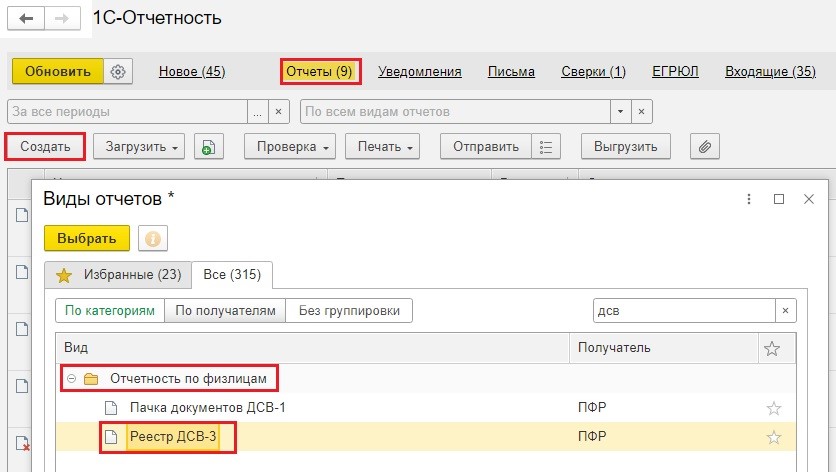Open the Письма section

click(511, 71)
